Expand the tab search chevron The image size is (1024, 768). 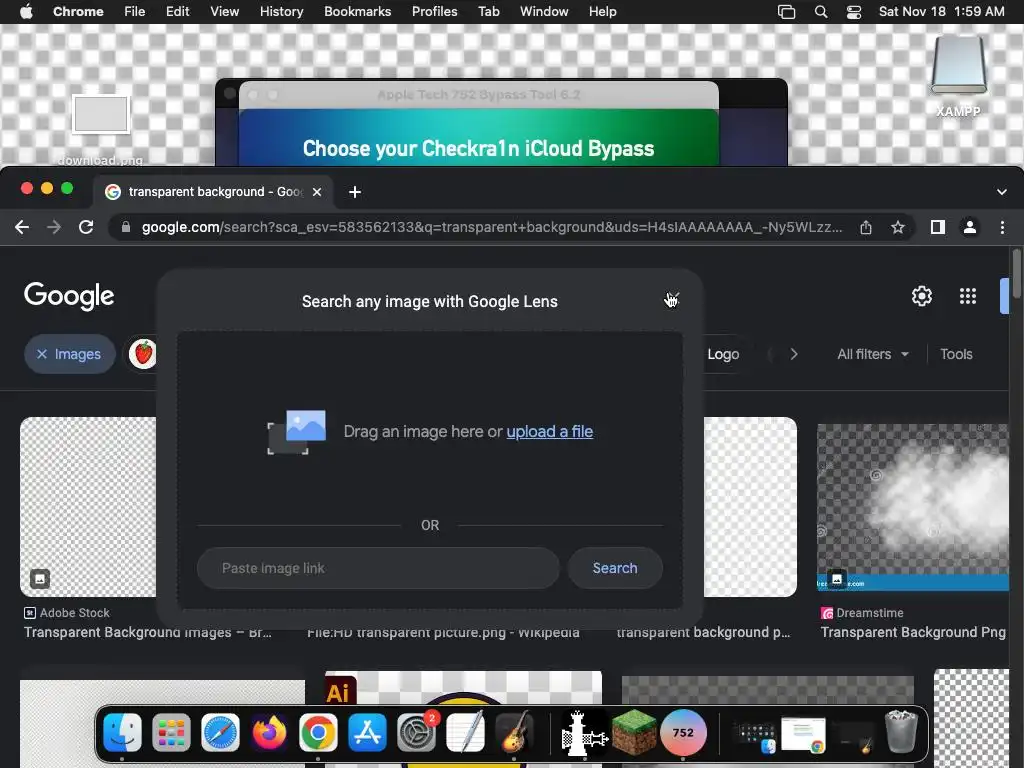pyautogui.click(x=1002, y=192)
